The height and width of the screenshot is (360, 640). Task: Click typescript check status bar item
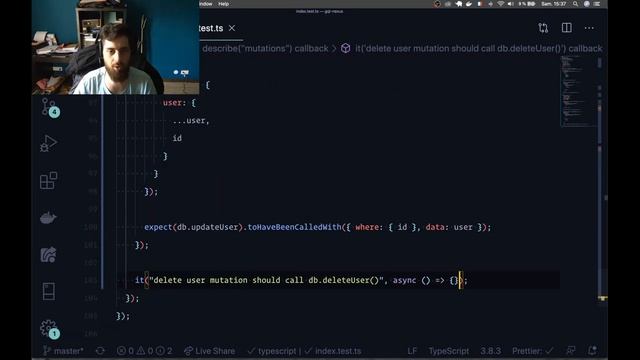pos(272,351)
